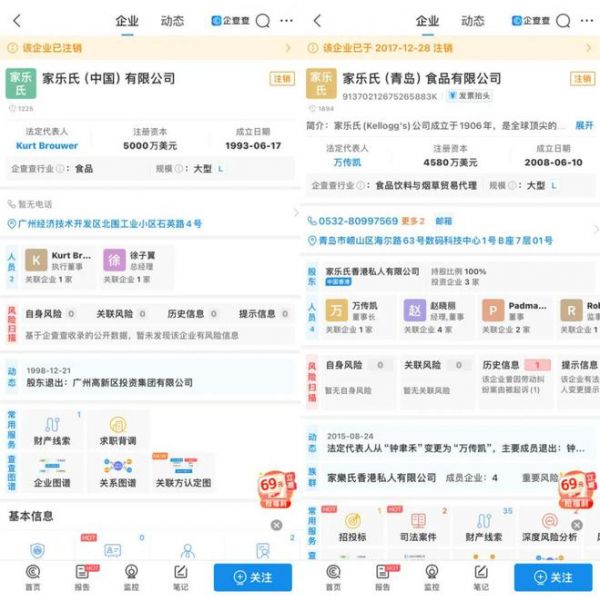Expand contact section arrow on left page

[295, 213]
